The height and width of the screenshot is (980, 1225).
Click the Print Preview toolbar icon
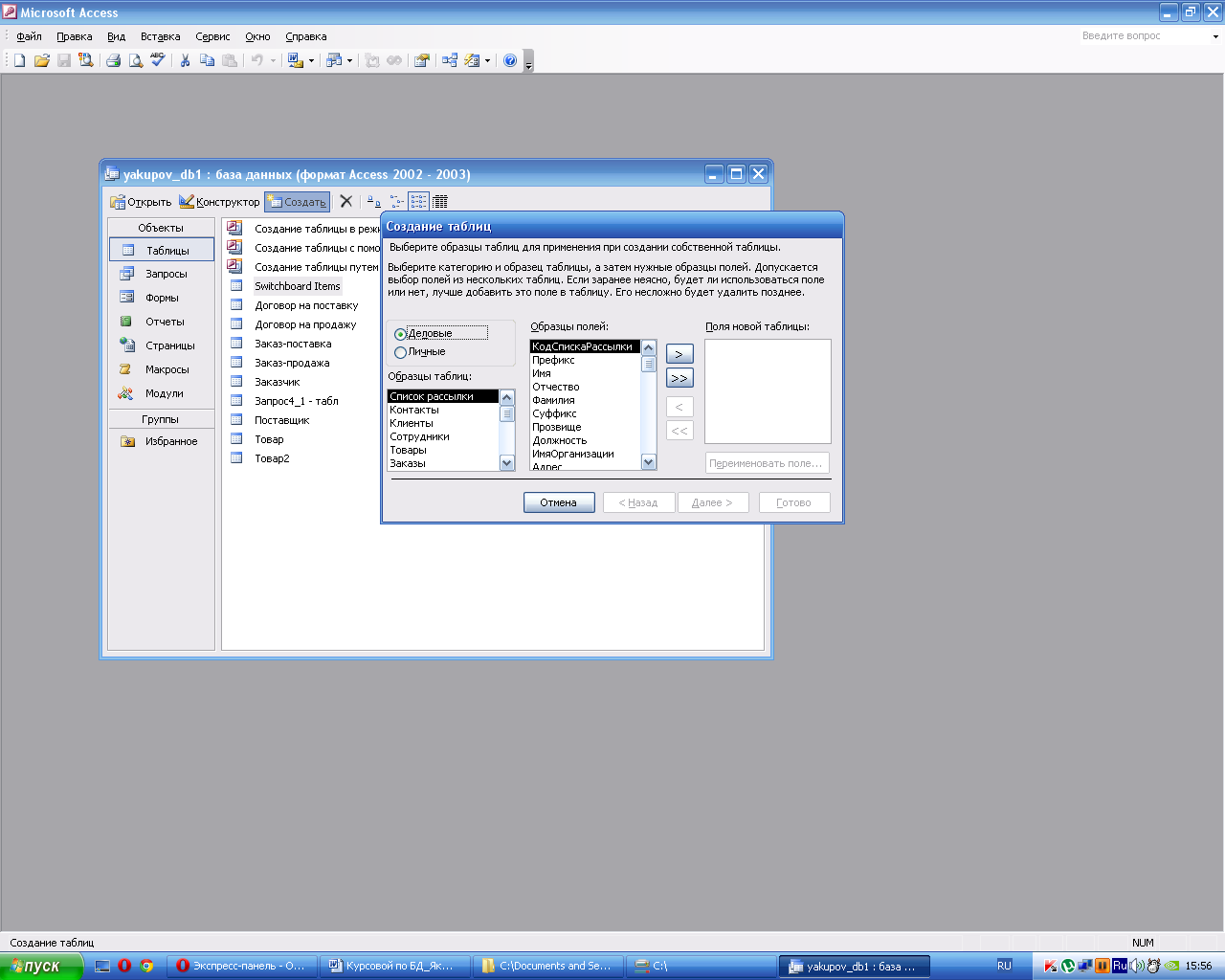pyautogui.click(x=136, y=60)
